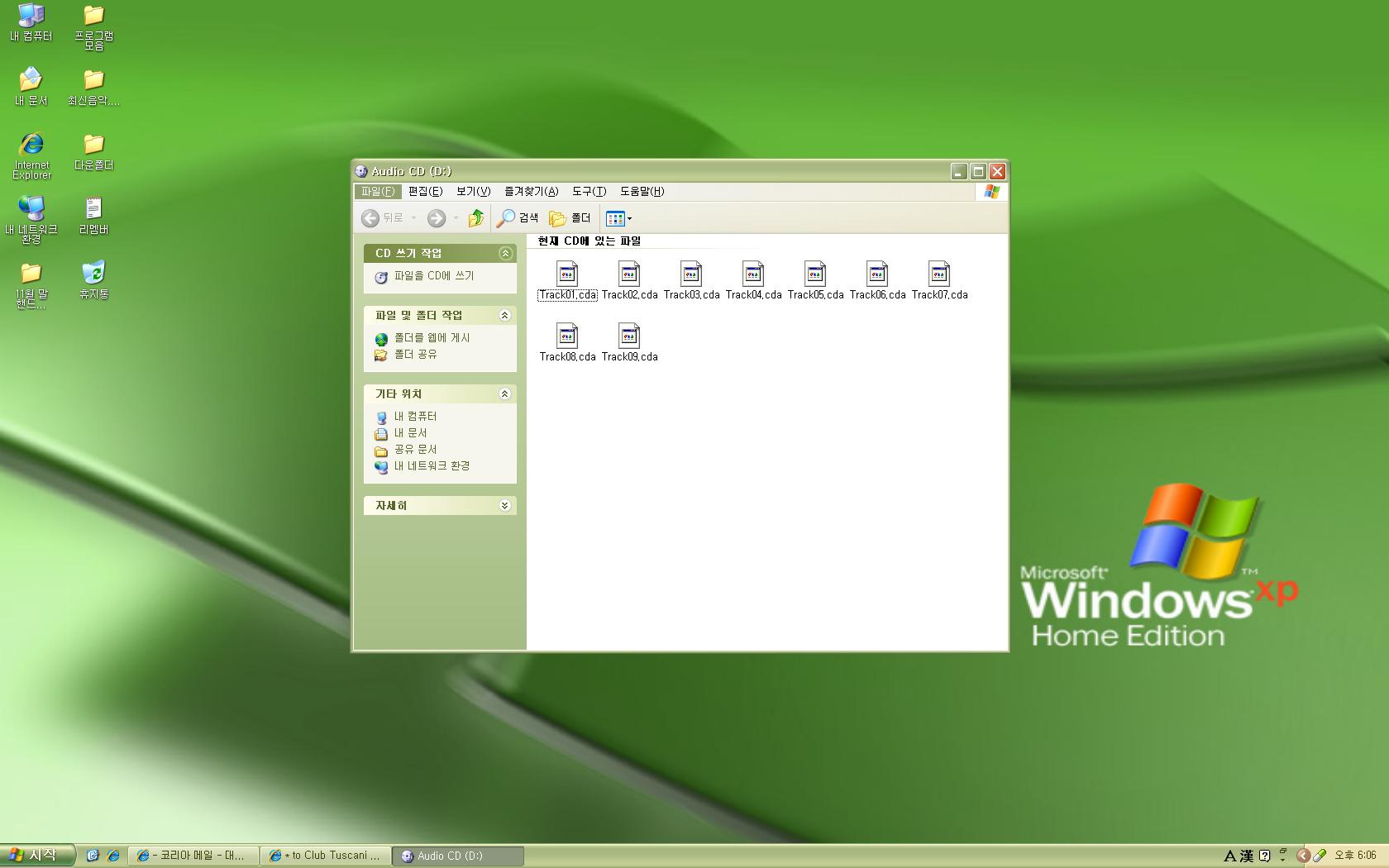Viewport: 1389px width, 868px height.
Task: Go to 공유 문서 in sidebar
Action: (x=415, y=450)
